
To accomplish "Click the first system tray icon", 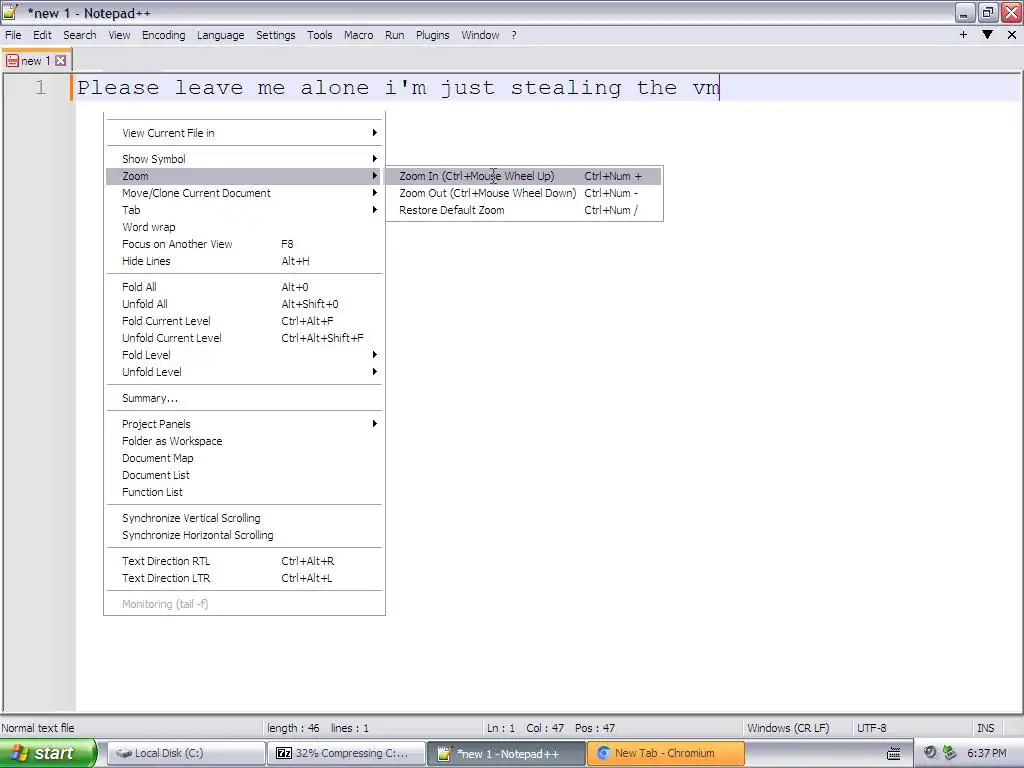I will tap(930, 753).
